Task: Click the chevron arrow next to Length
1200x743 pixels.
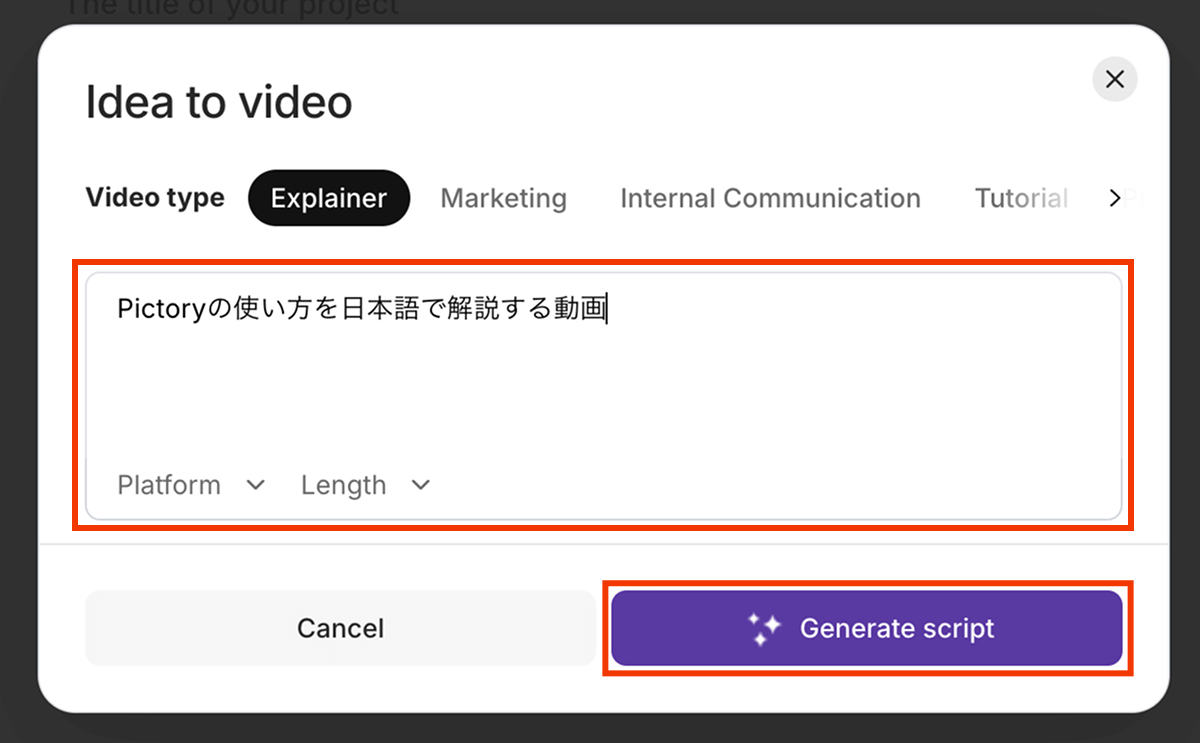Action: [421, 485]
